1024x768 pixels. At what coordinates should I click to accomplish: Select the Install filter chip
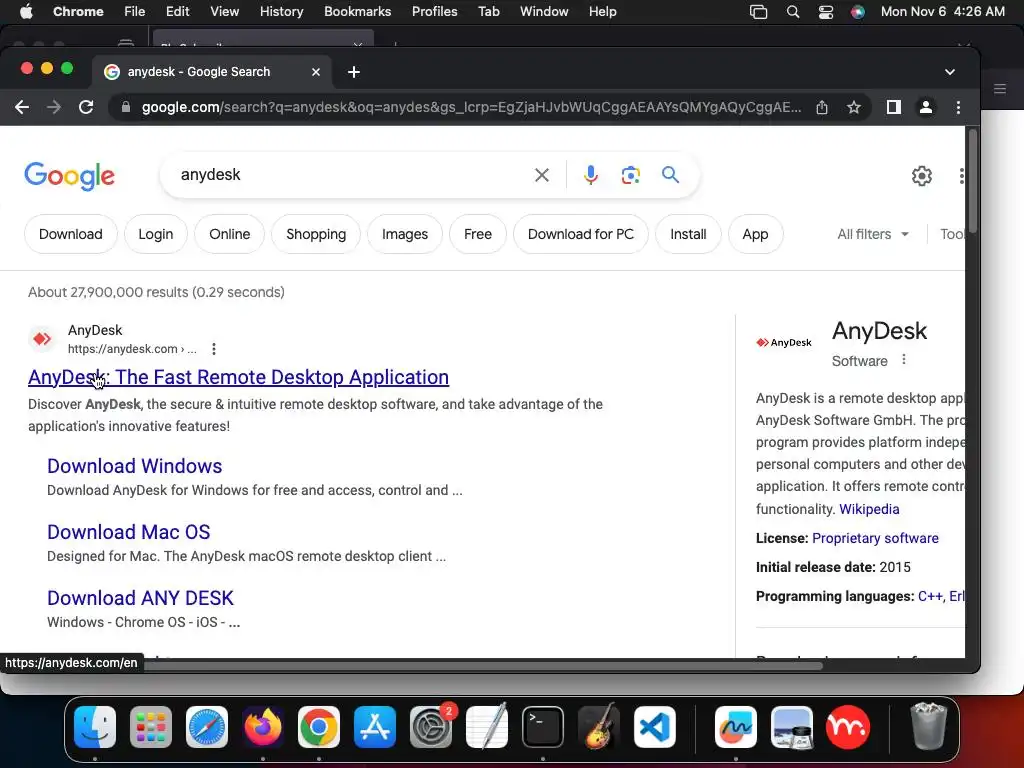click(x=688, y=234)
